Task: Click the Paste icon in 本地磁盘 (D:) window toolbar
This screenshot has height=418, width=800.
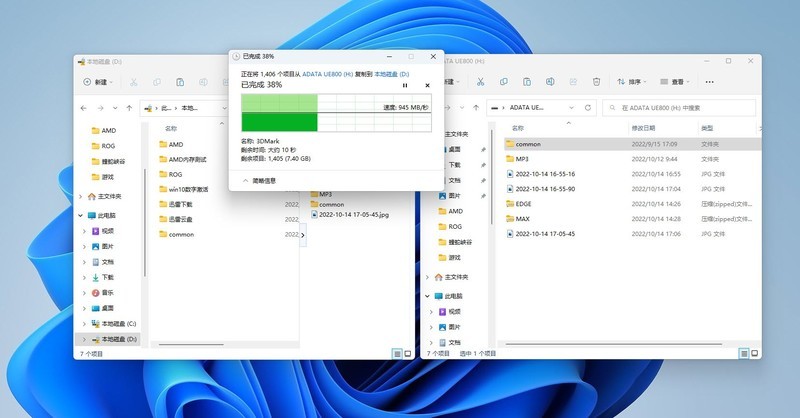Action: (x=180, y=82)
